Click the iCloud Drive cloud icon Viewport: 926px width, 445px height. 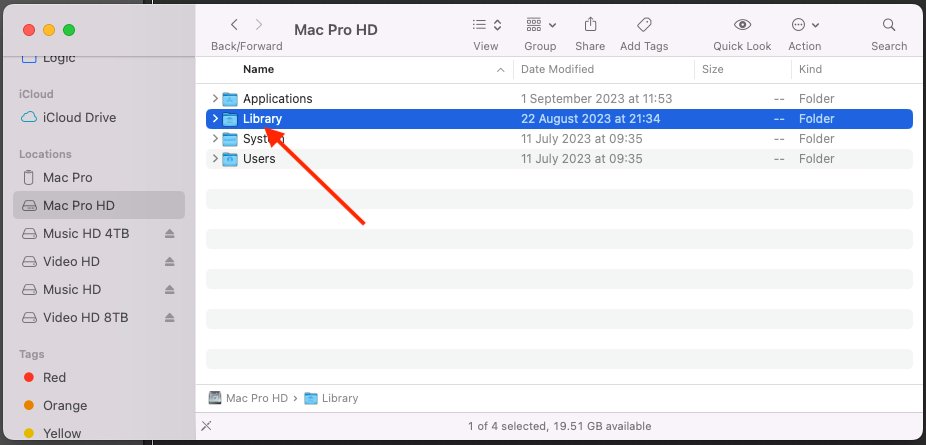28,117
